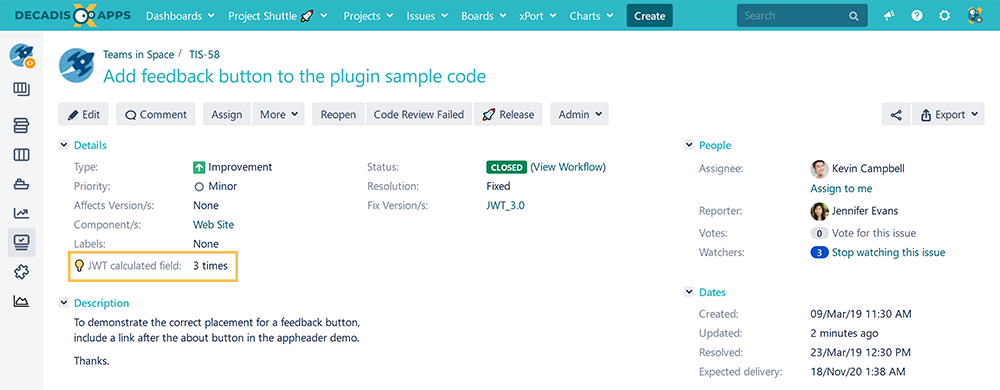Click the Create button

pos(650,16)
